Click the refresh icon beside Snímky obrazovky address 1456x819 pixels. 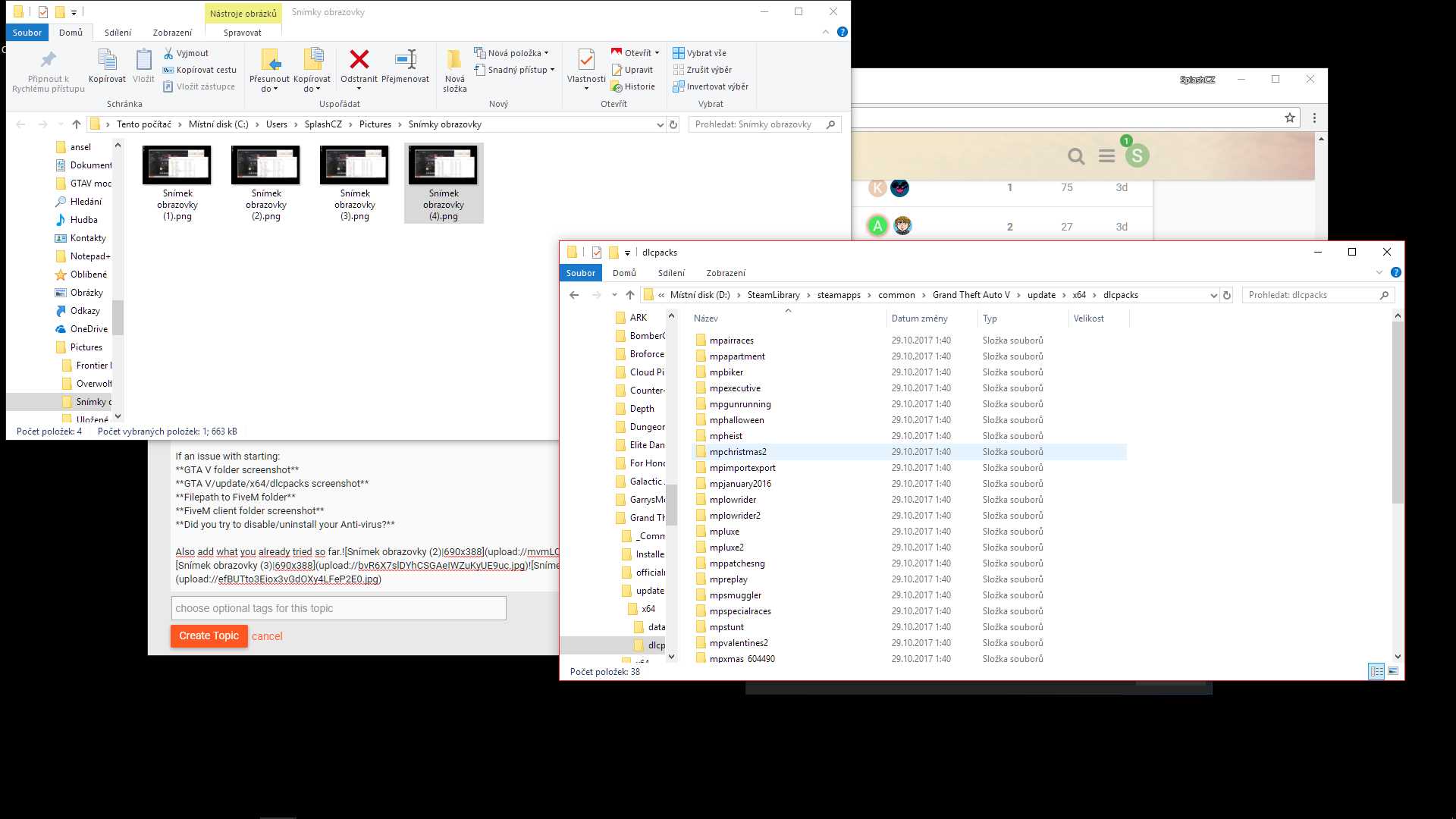pyautogui.click(x=673, y=124)
